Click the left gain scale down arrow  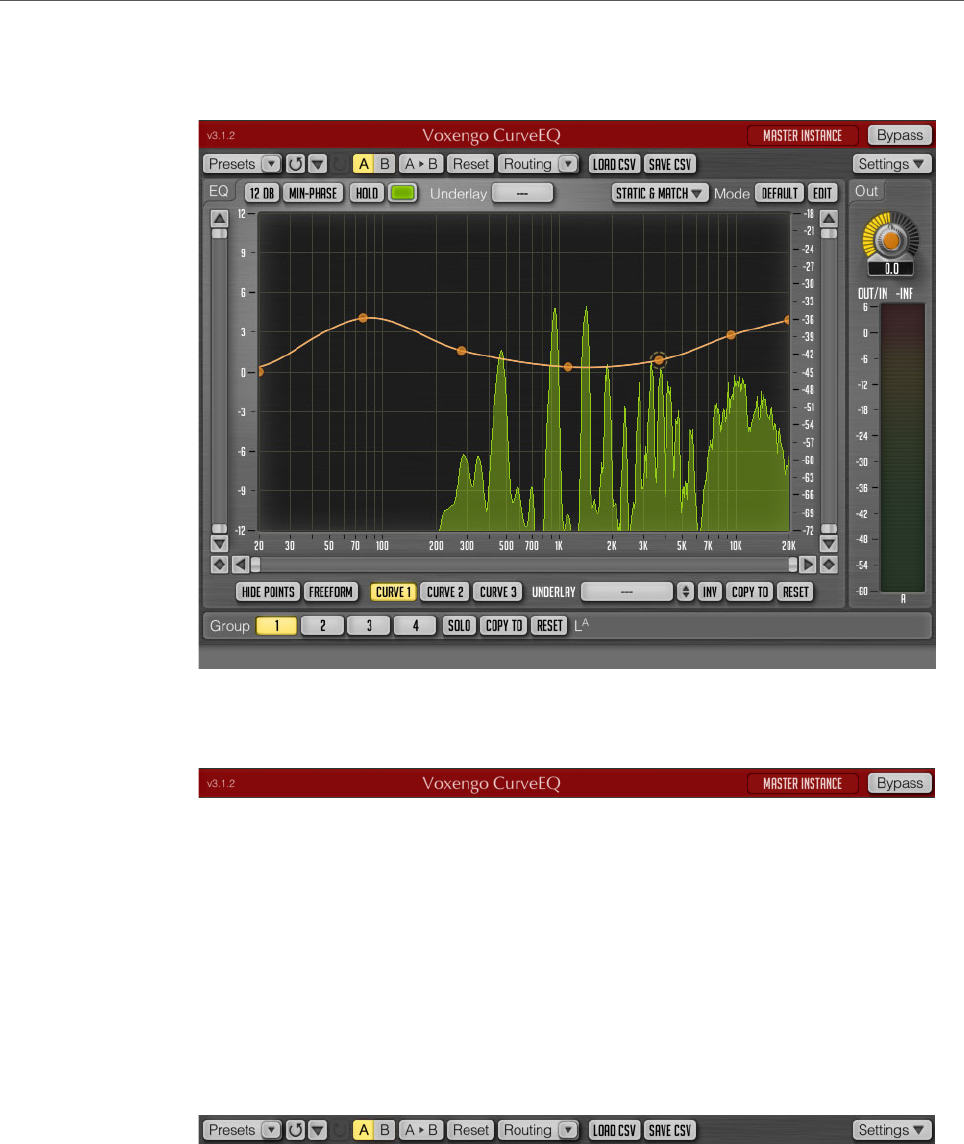click(x=219, y=544)
